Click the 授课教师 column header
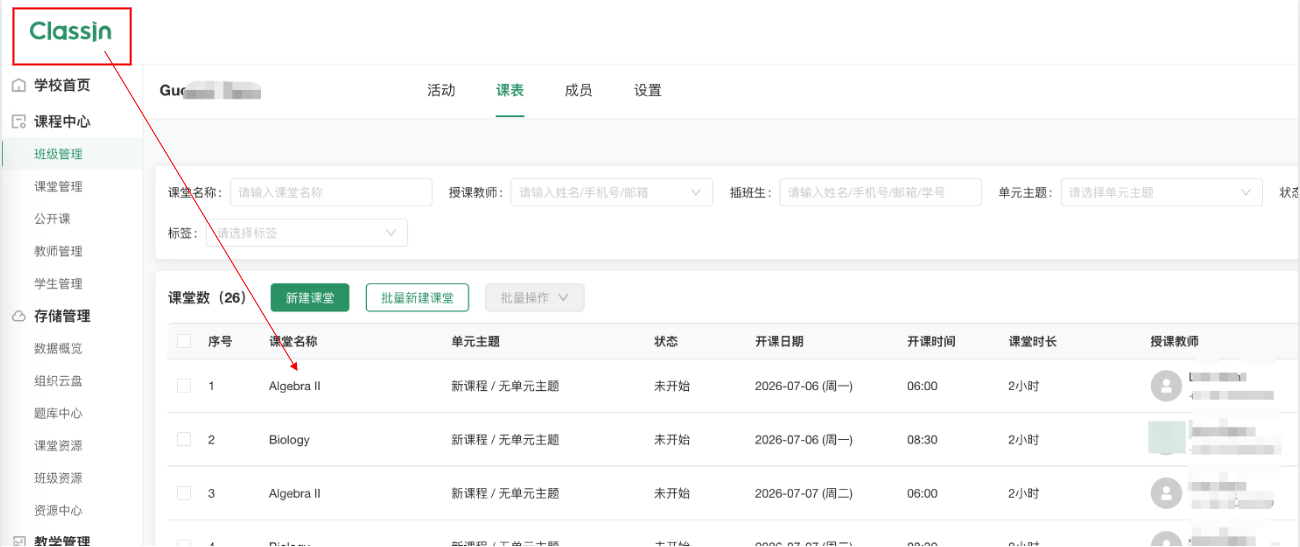The width and height of the screenshot is (1300, 547). click(x=1174, y=342)
